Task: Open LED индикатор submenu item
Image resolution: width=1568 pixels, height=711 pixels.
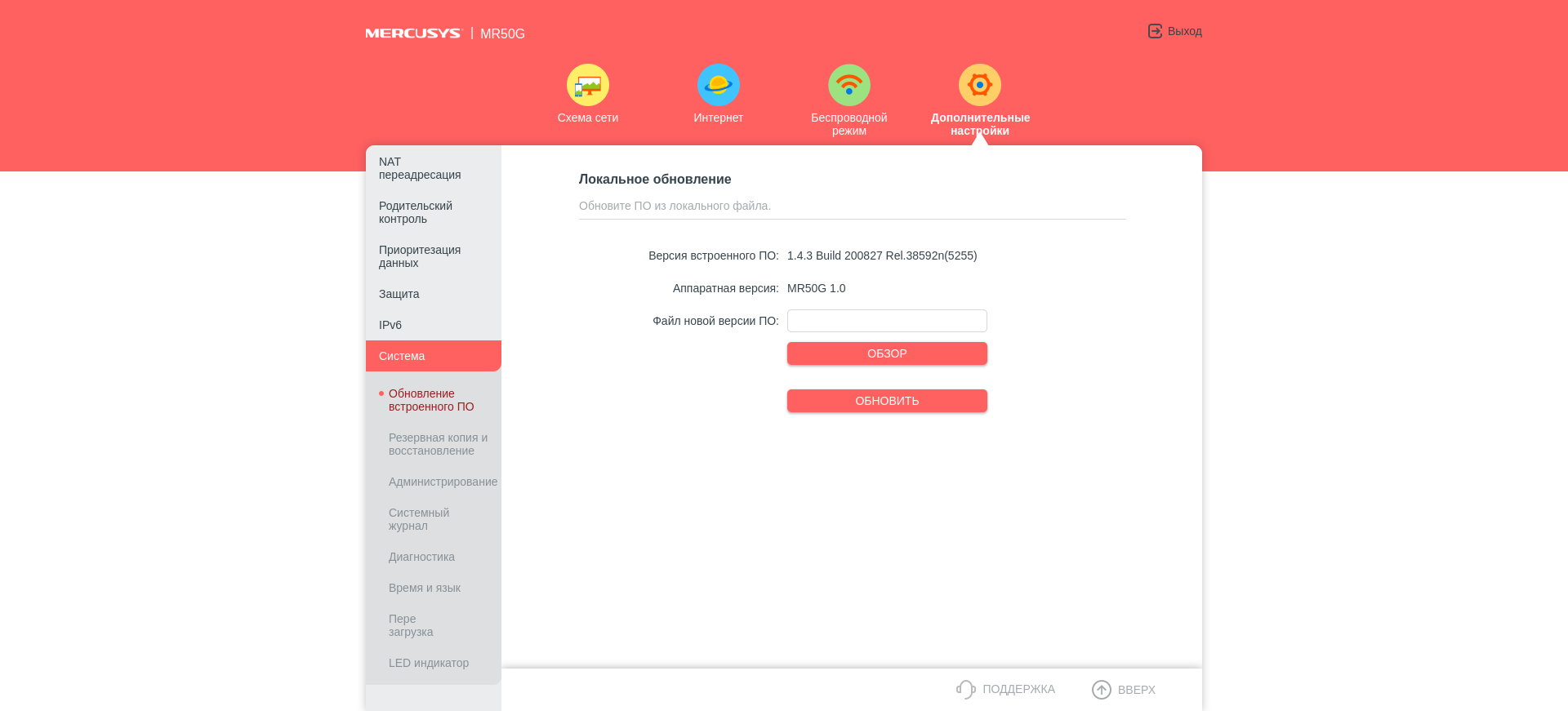Action: pyautogui.click(x=429, y=663)
